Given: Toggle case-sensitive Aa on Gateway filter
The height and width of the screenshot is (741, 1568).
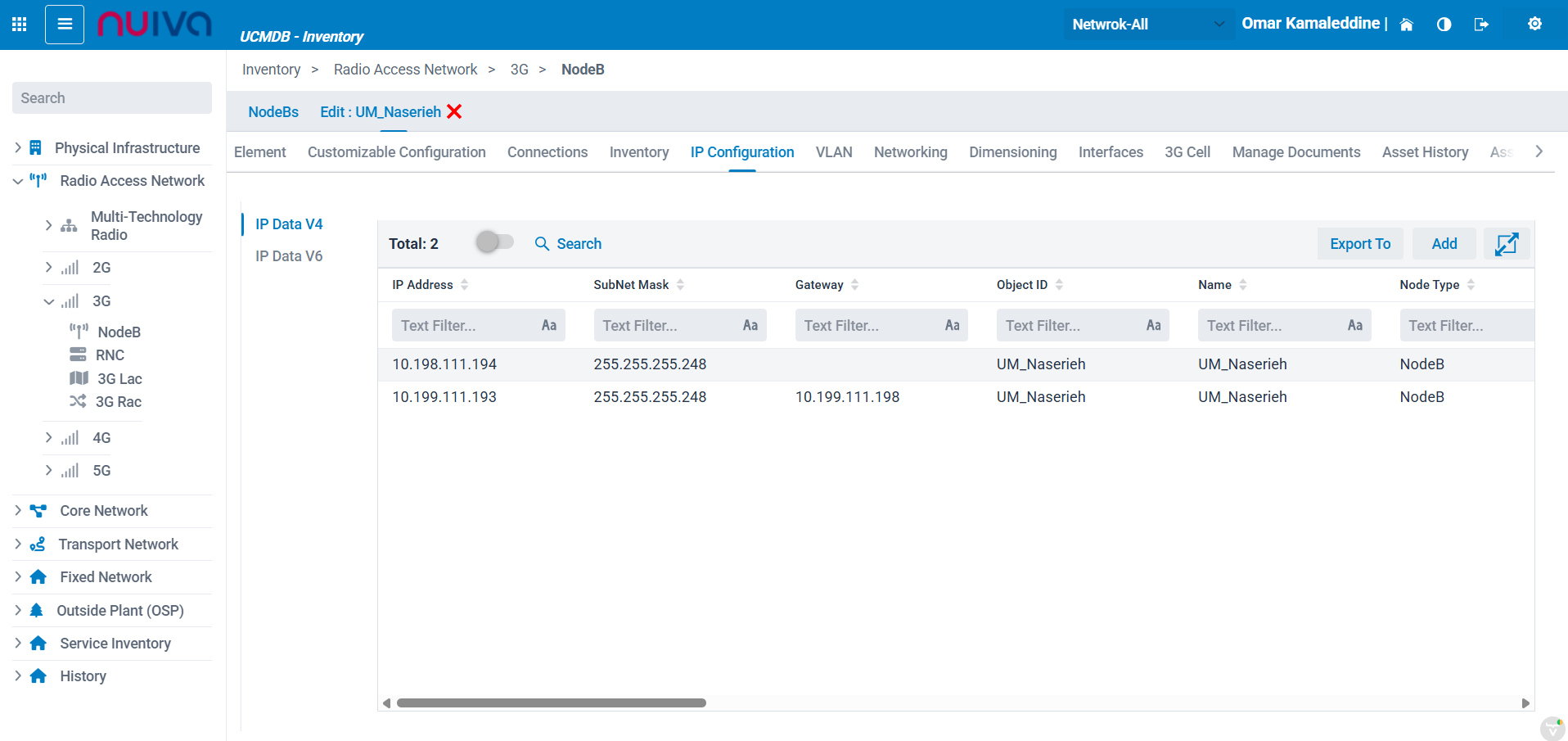Looking at the screenshot, I should click(952, 326).
